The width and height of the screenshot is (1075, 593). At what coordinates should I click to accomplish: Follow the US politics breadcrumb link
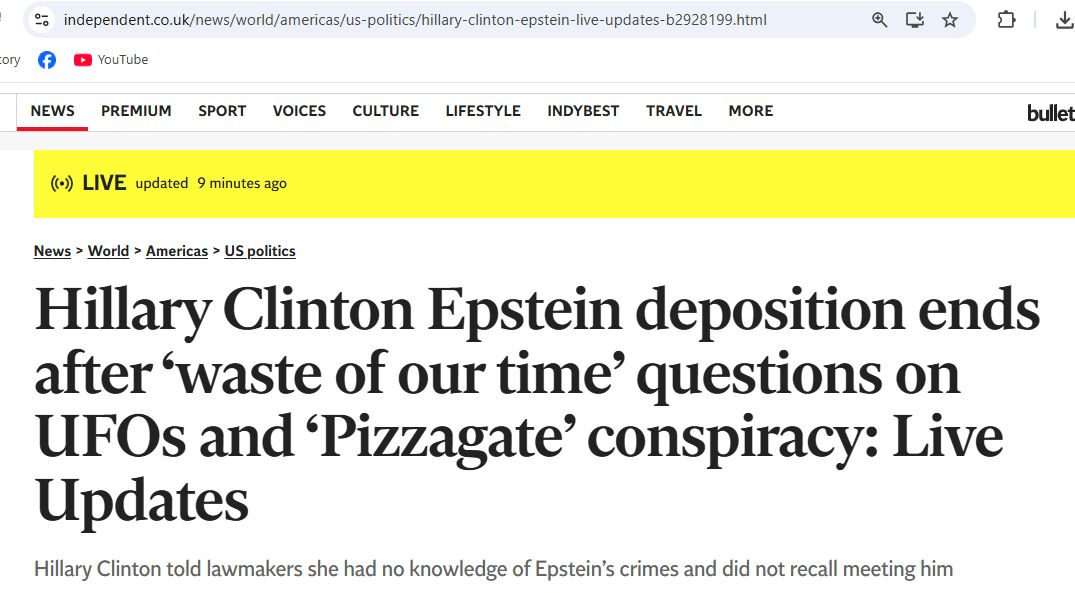tap(260, 251)
